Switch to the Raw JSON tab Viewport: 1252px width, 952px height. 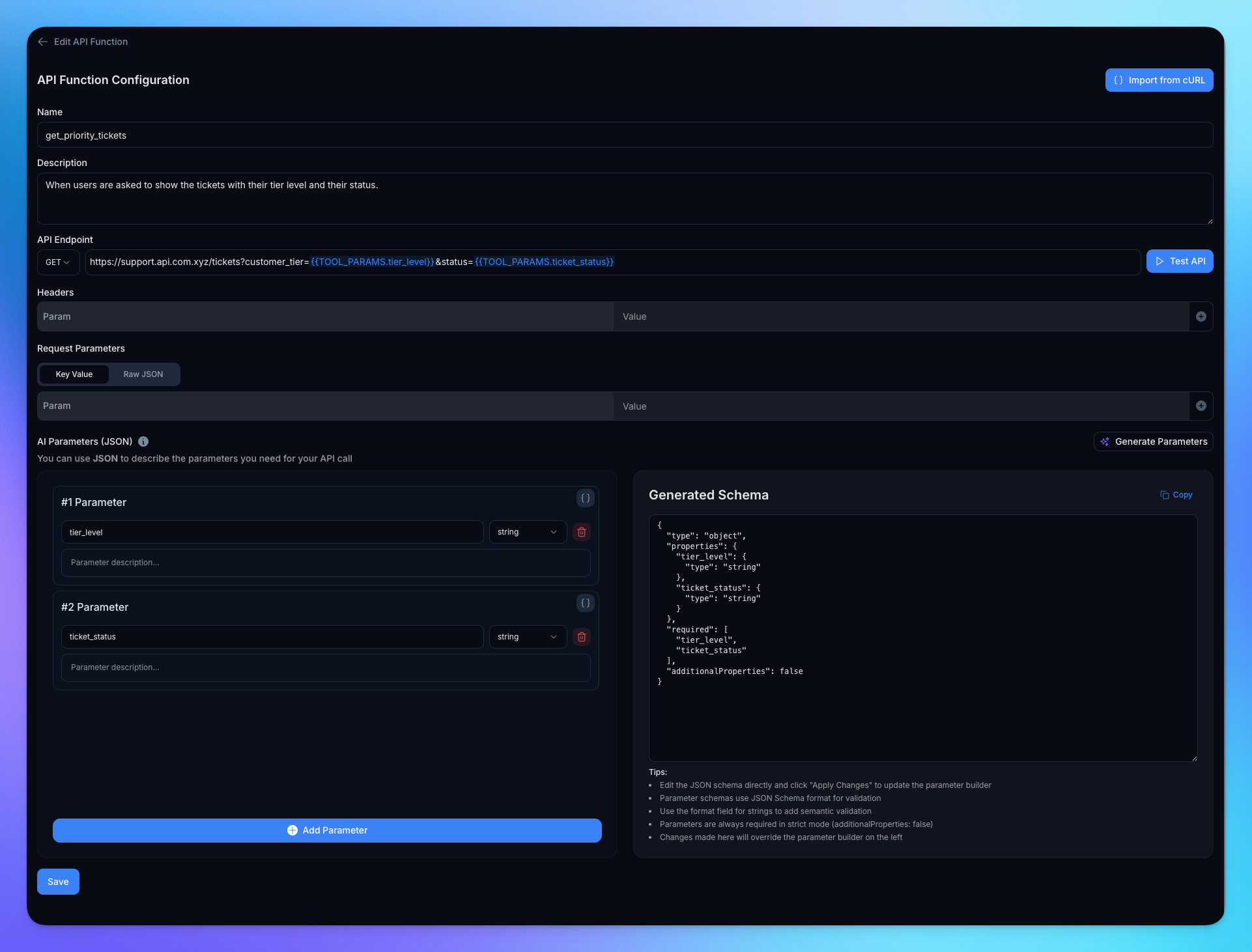(143, 374)
